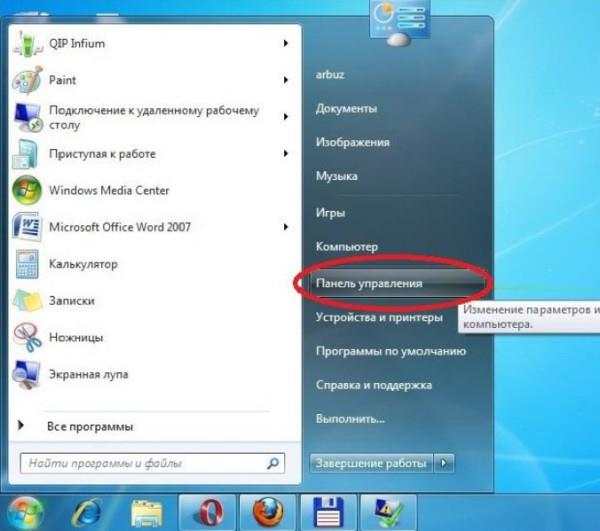Click the search magnifier icon in search box

[273, 463]
